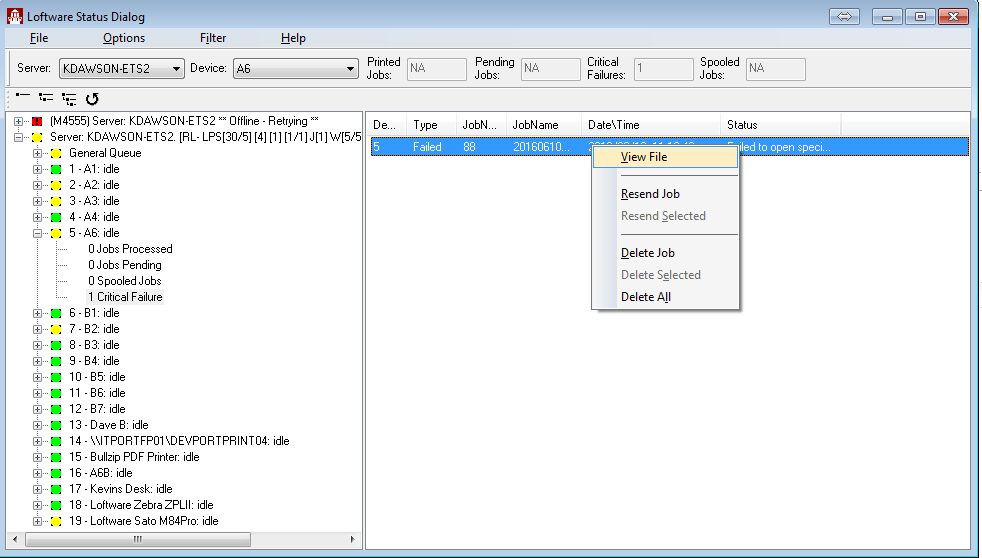Screen dimensions: 982x558
Task: Click the collapse-all tree toolbar icon
Action: pyautogui.click(x=23, y=97)
